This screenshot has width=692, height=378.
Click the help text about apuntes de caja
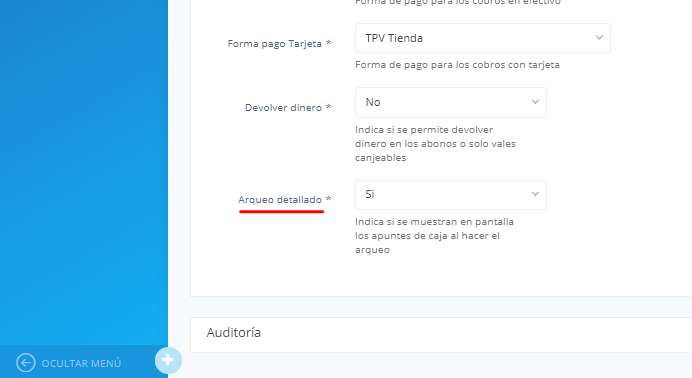[434, 236]
